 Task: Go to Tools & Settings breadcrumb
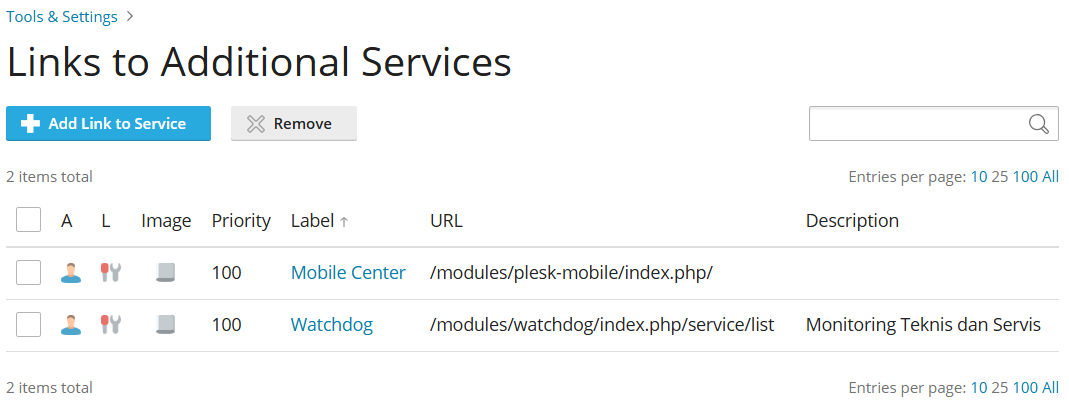(x=62, y=17)
